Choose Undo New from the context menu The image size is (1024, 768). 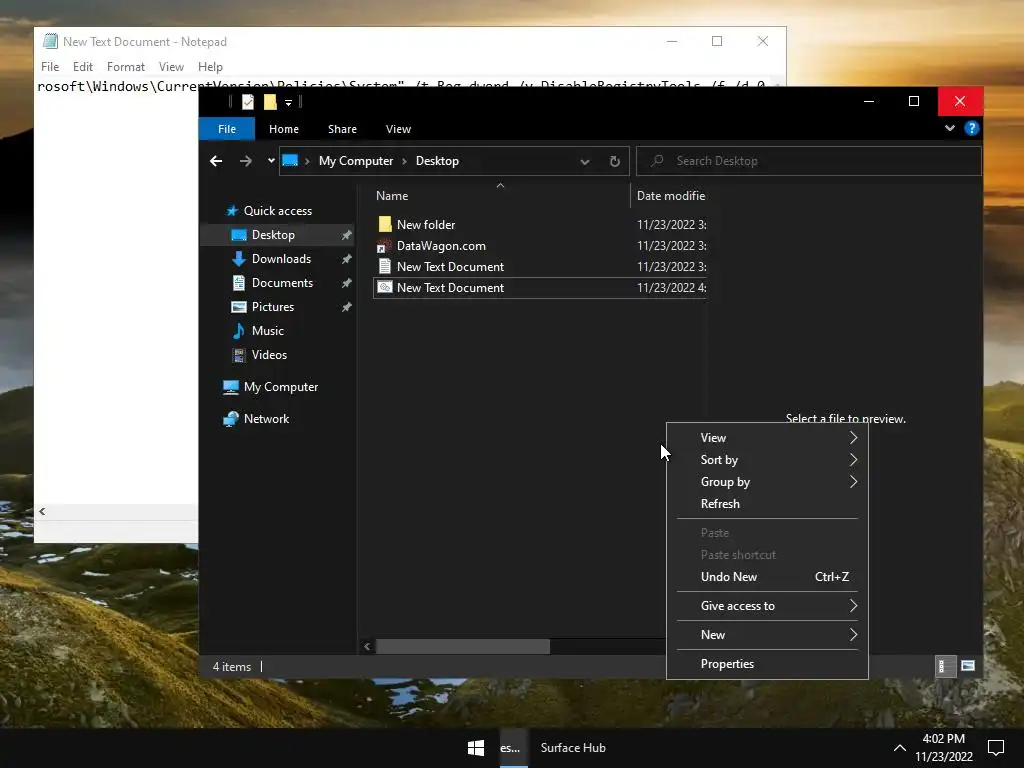pyautogui.click(x=767, y=577)
